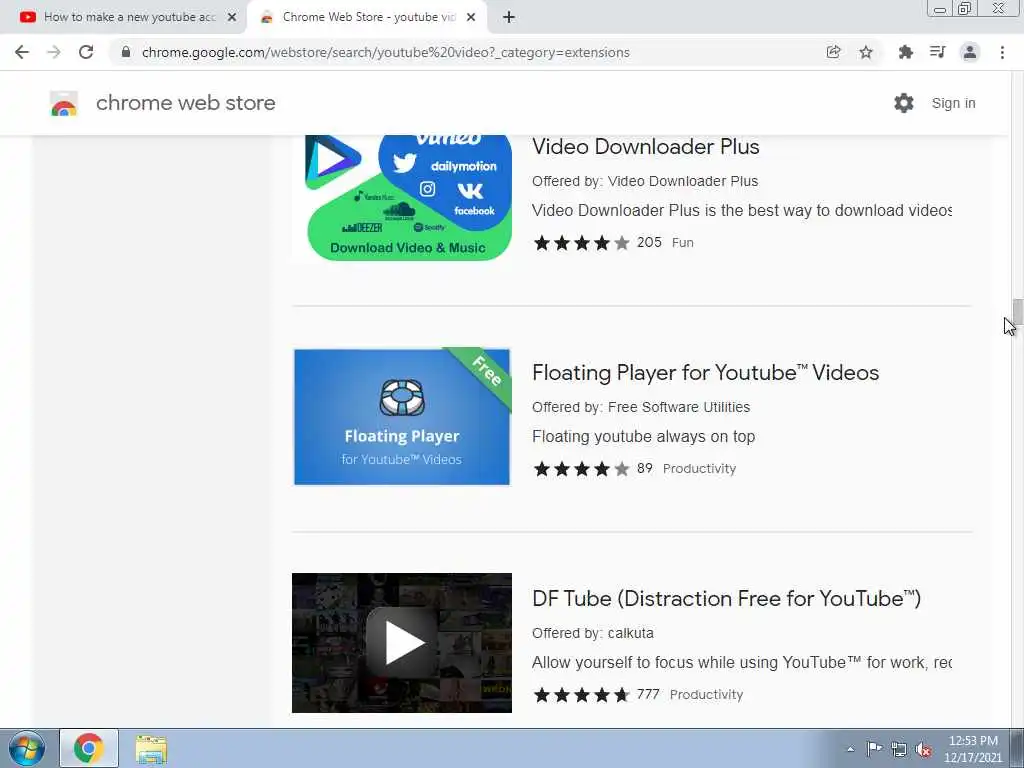
Task: Open Video Downloader Plus thumbnail image
Action: point(402,198)
